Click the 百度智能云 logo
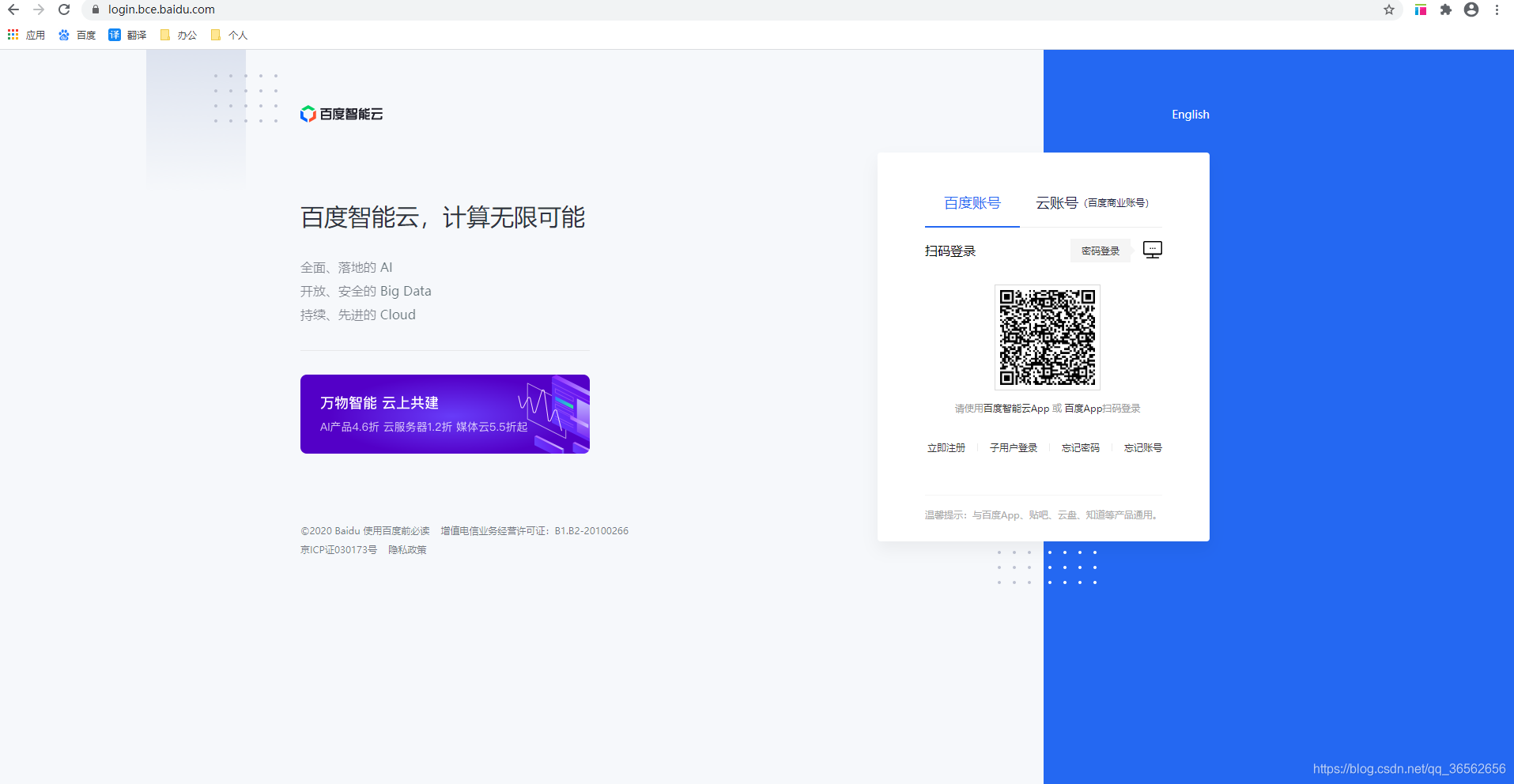Image resolution: width=1514 pixels, height=784 pixels. tap(342, 114)
